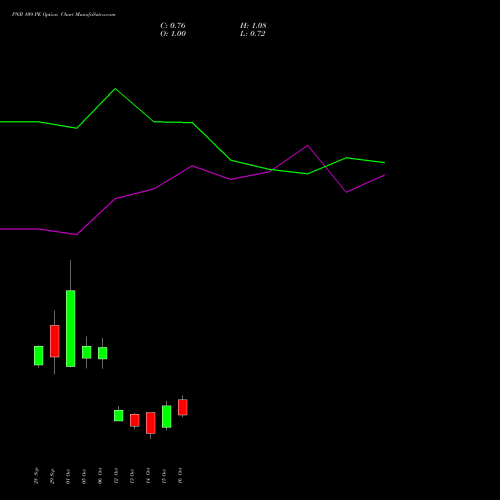The image size is (500, 500).
Task: Select the 06 Oct date label
Action: tap(100, 476)
